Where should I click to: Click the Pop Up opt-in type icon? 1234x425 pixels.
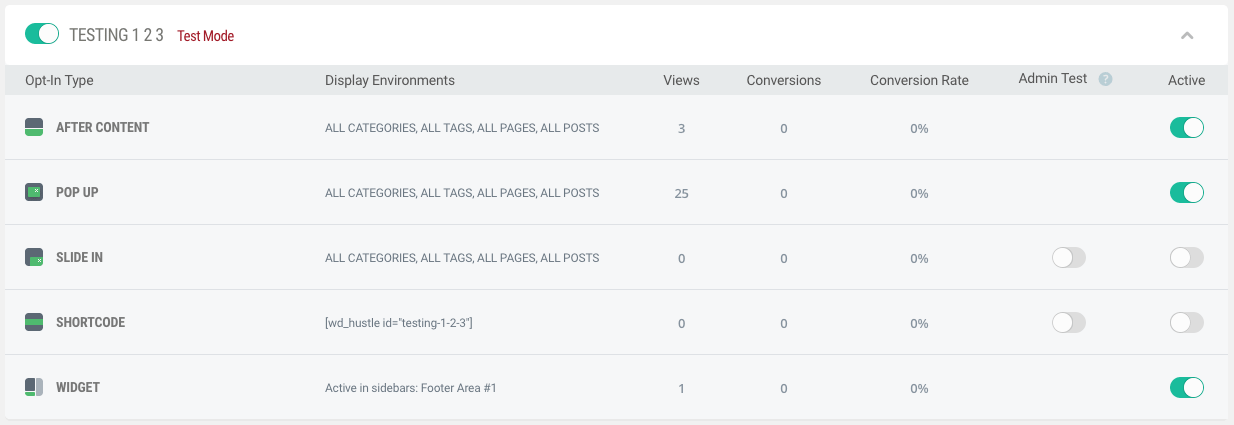coord(34,192)
